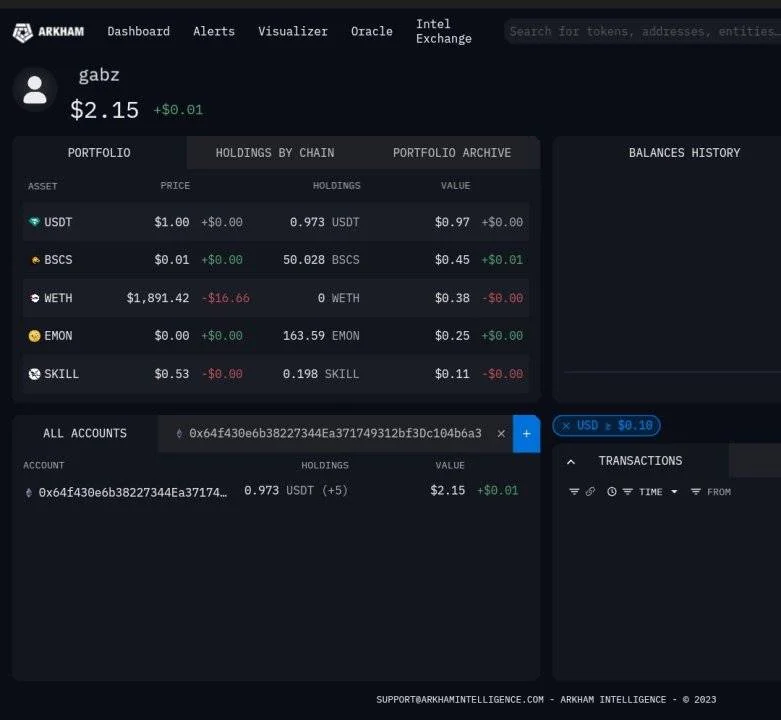Click the SKILL token icon

(34, 374)
